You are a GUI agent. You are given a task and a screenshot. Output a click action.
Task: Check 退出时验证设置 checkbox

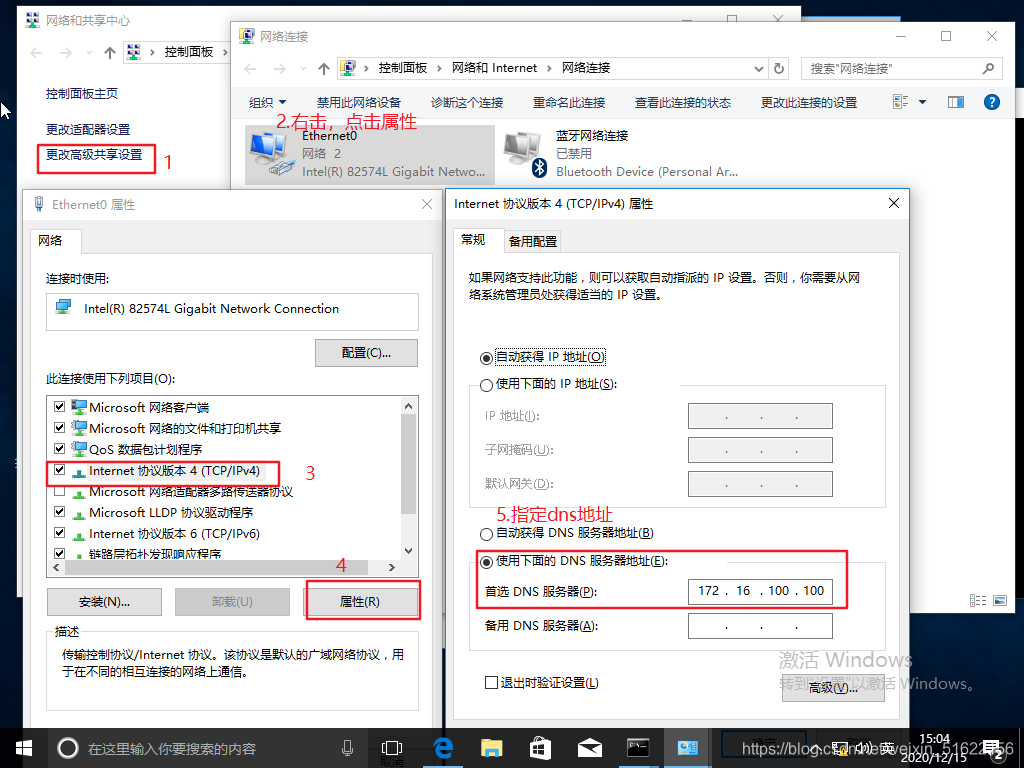(x=491, y=682)
